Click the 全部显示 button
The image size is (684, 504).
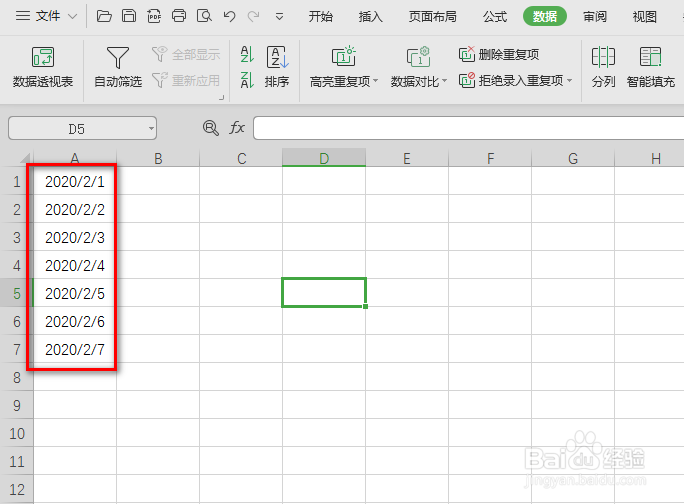point(186,55)
